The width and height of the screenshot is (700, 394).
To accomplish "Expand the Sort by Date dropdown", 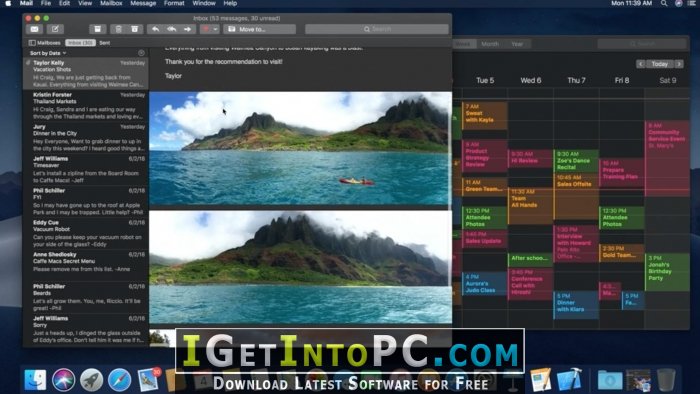I will pos(48,53).
